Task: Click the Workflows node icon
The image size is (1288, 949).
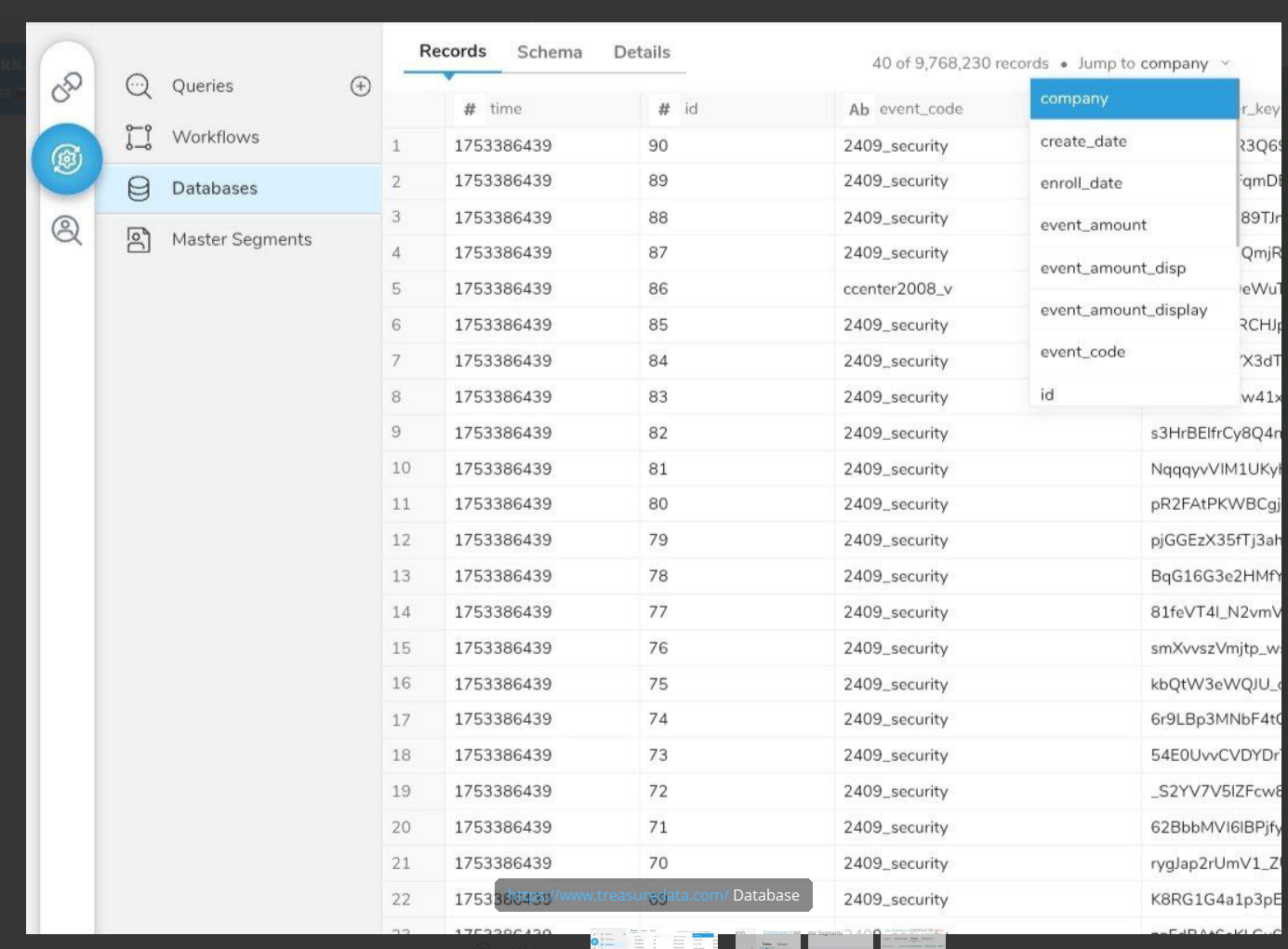Action: pyautogui.click(x=139, y=138)
